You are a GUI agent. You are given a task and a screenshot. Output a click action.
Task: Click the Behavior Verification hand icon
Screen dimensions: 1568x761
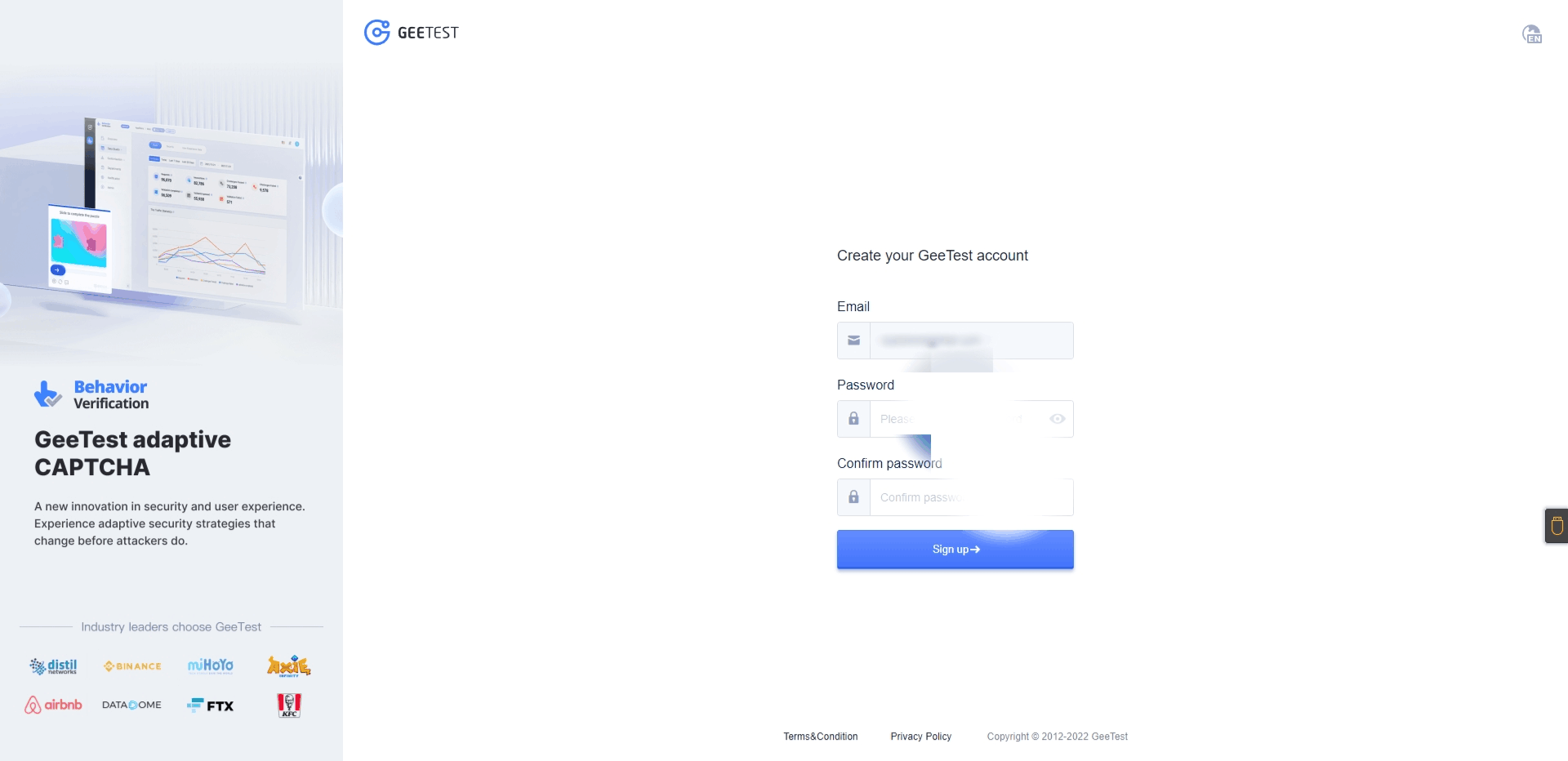(48, 394)
